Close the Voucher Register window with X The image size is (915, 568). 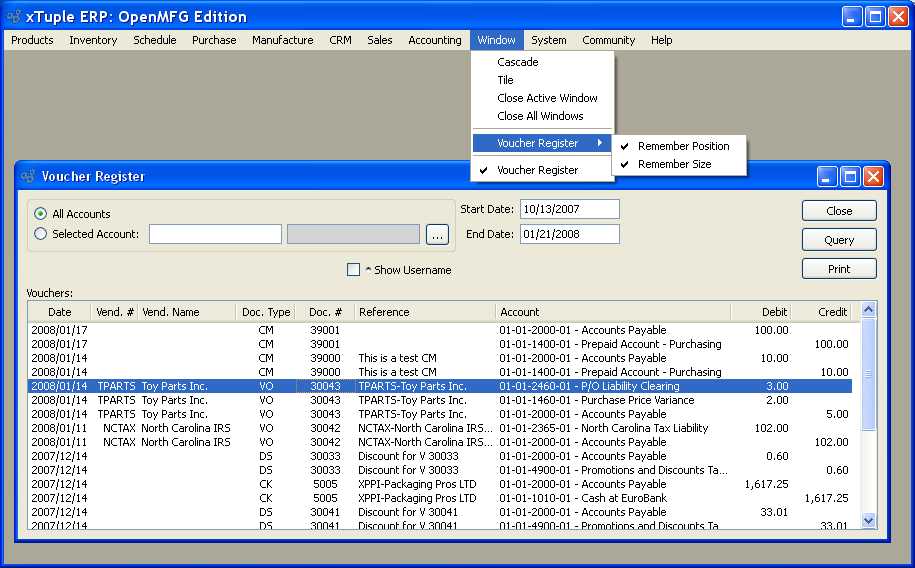[873, 177]
